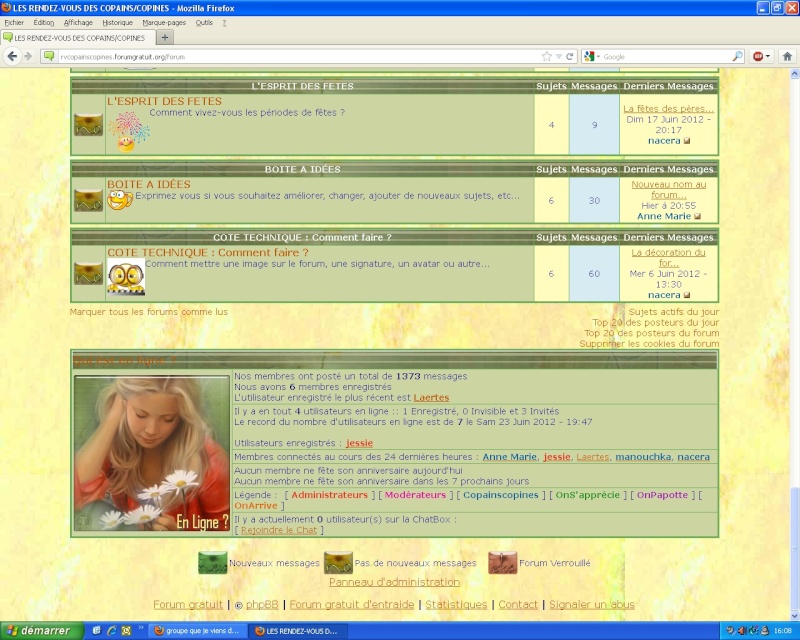800x640 pixels.
Task: Click the COTE TECHNIQUE forum status icon
Action: [x=88, y=274]
